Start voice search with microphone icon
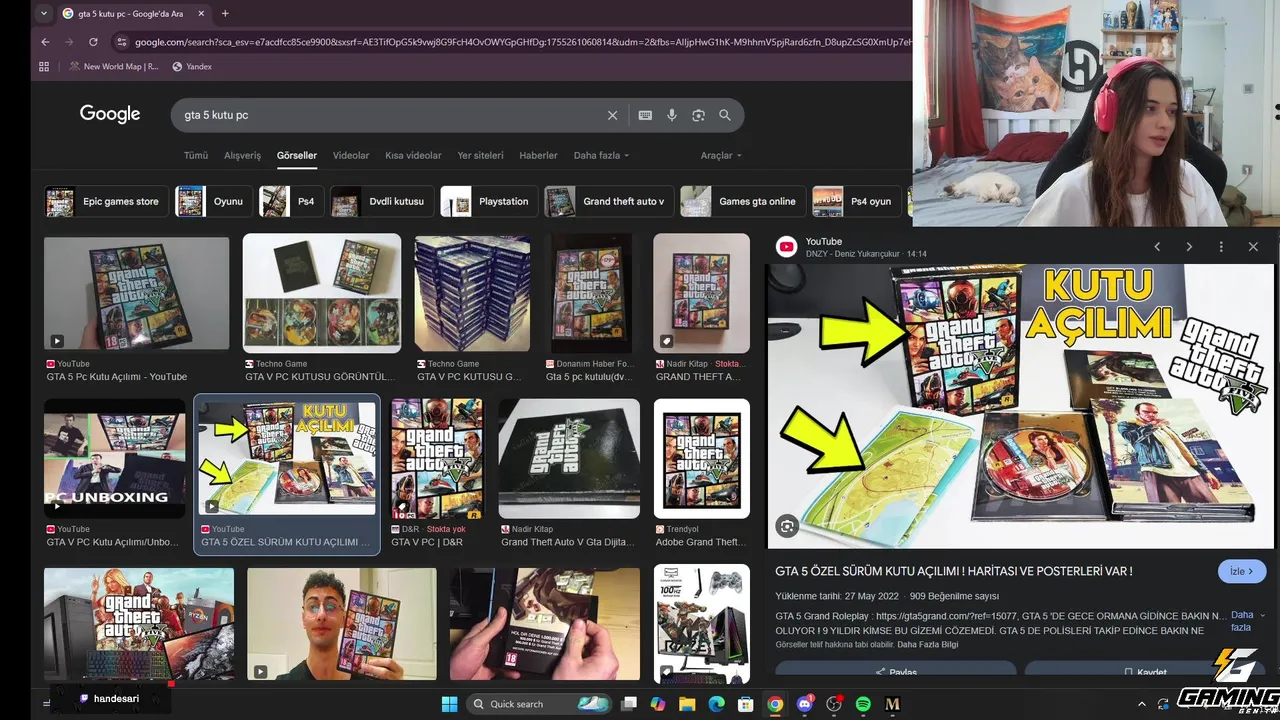1280x720 pixels. pos(672,115)
